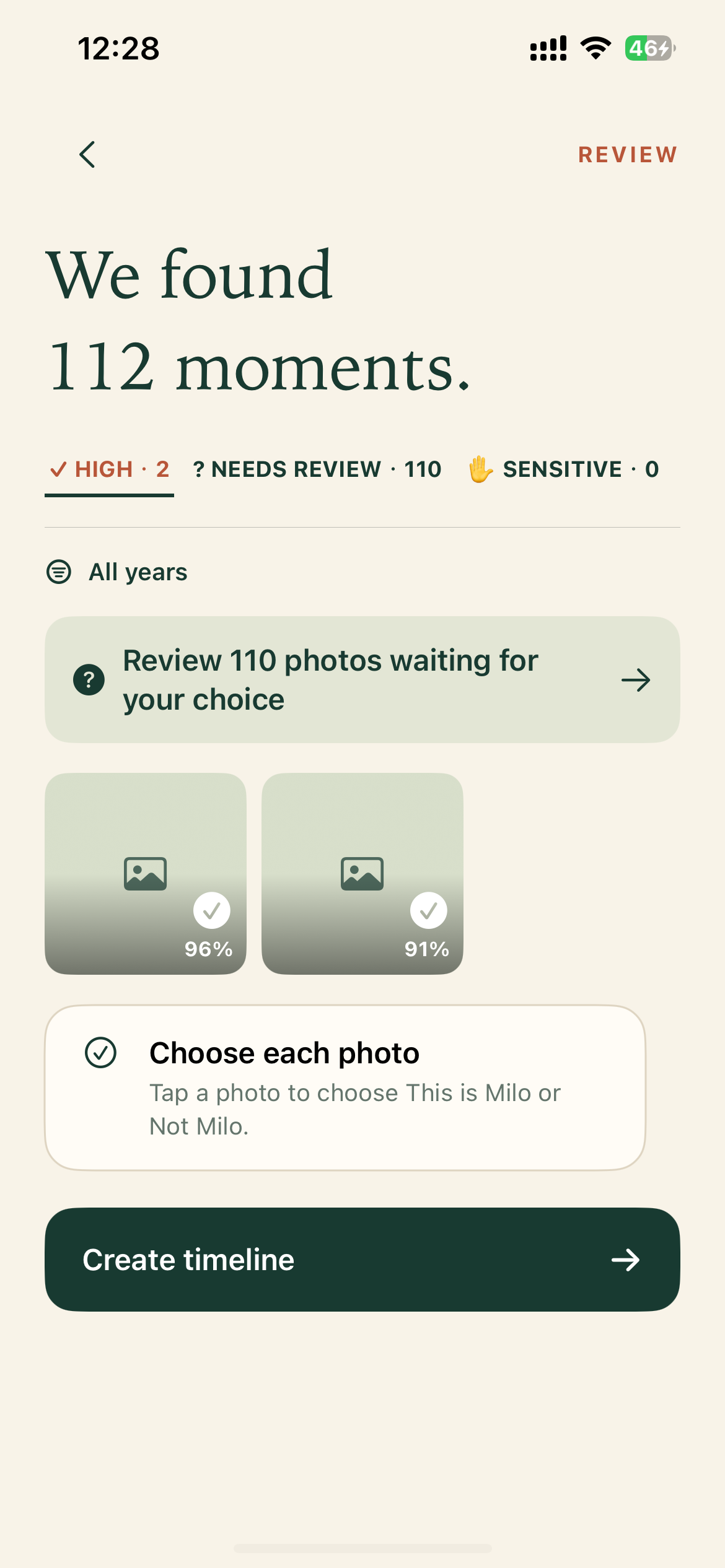
Task: Tap the REVIEW link at top right
Action: 628,155
